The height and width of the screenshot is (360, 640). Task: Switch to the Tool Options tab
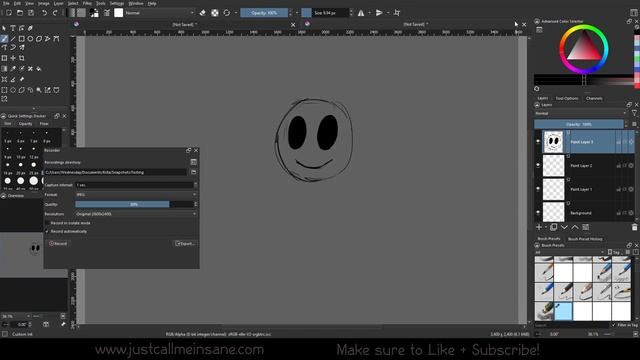(x=567, y=98)
